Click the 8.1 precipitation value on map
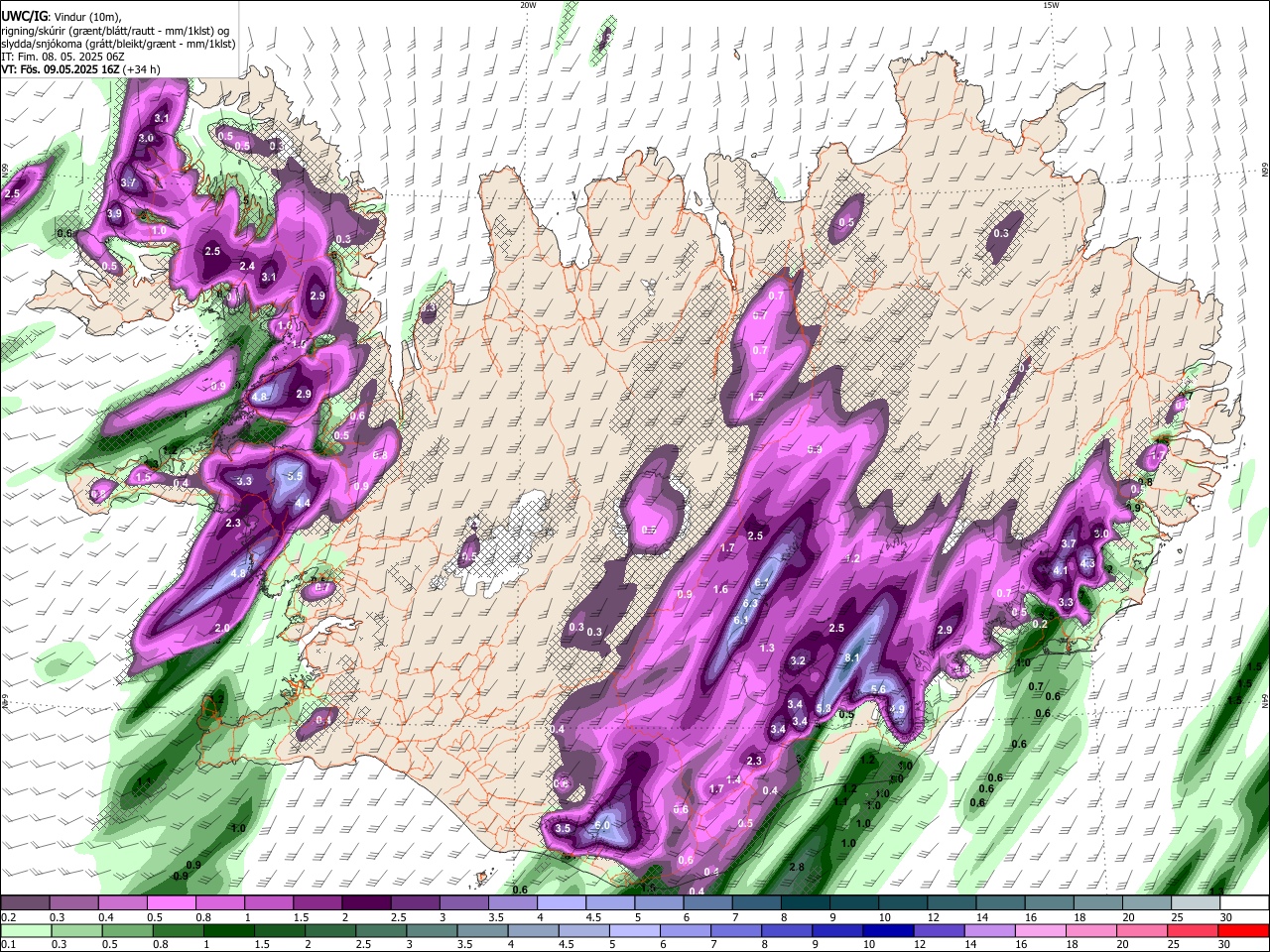The height and width of the screenshot is (952, 1270). 851,657
